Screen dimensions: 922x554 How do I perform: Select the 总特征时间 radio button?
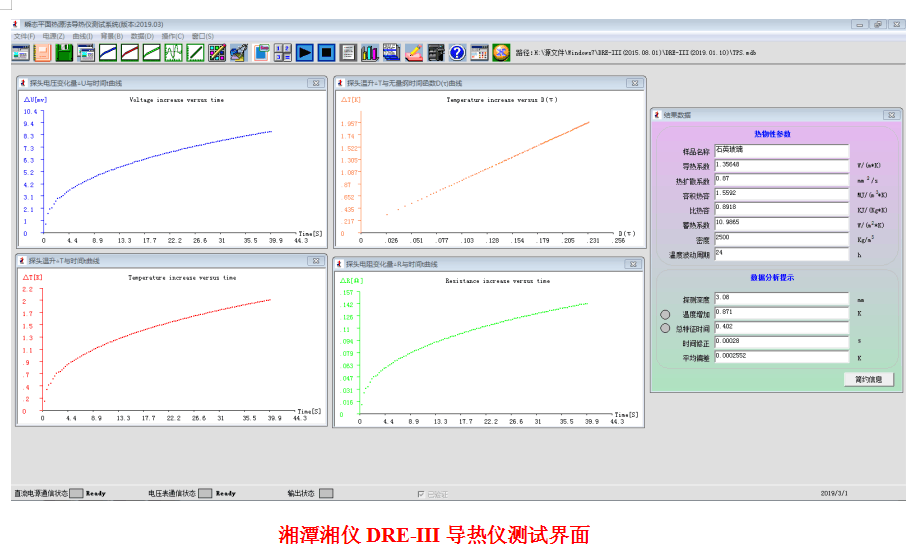coord(665,328)
